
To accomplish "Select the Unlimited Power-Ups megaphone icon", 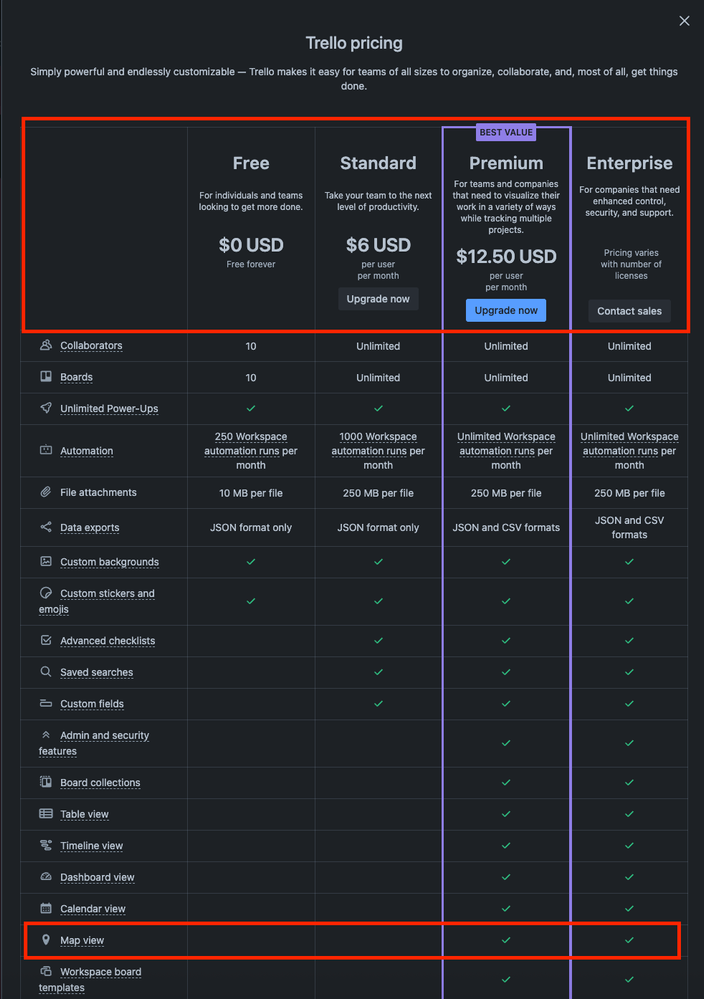I will [x=44, y=408].
